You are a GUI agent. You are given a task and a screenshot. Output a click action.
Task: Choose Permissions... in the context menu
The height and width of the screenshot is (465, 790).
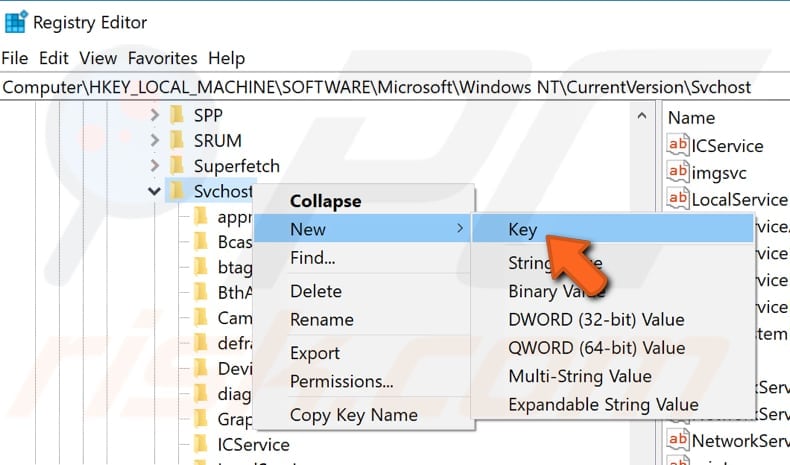342,381
